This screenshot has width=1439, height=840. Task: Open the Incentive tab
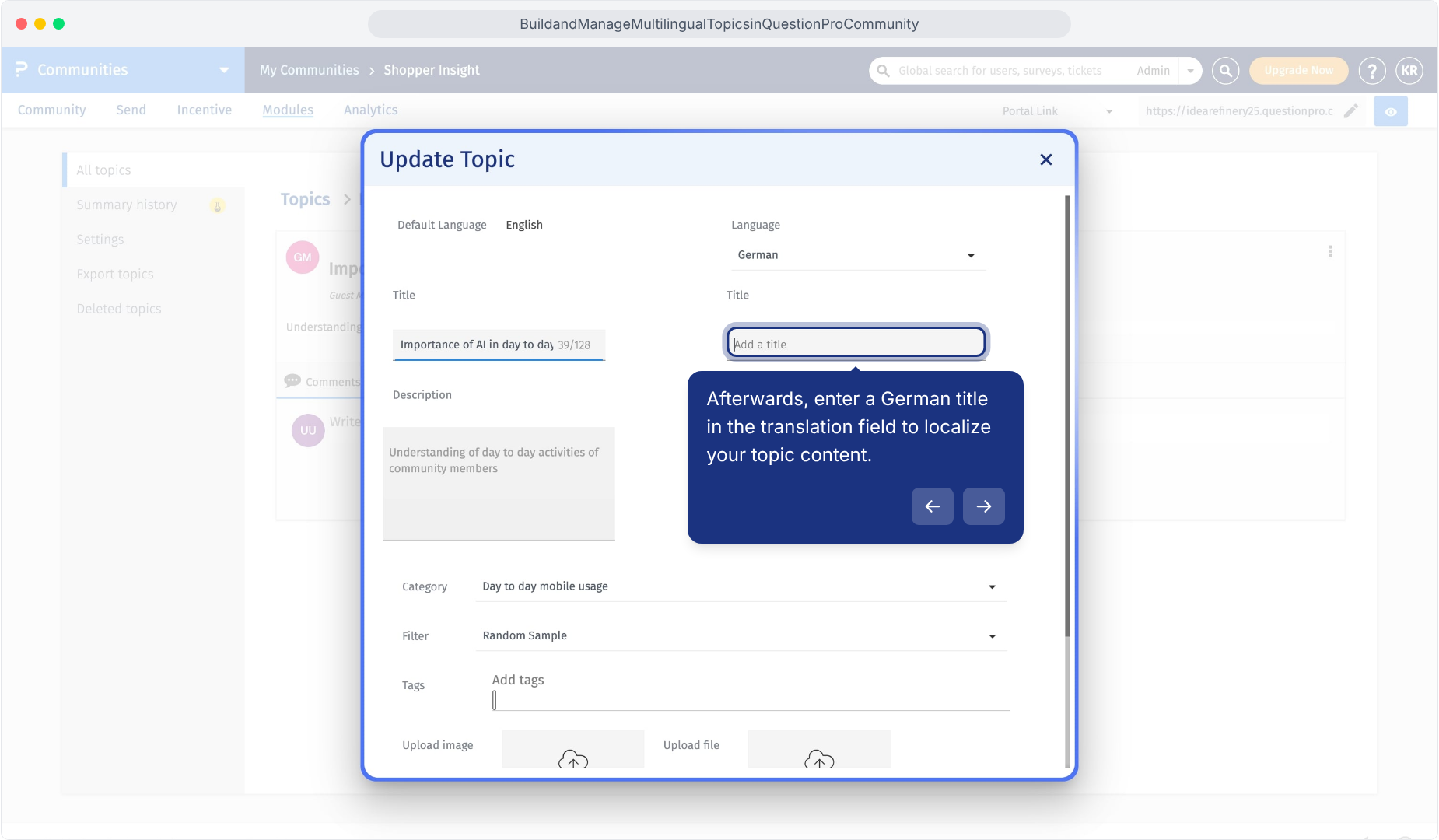coord(204,110)
